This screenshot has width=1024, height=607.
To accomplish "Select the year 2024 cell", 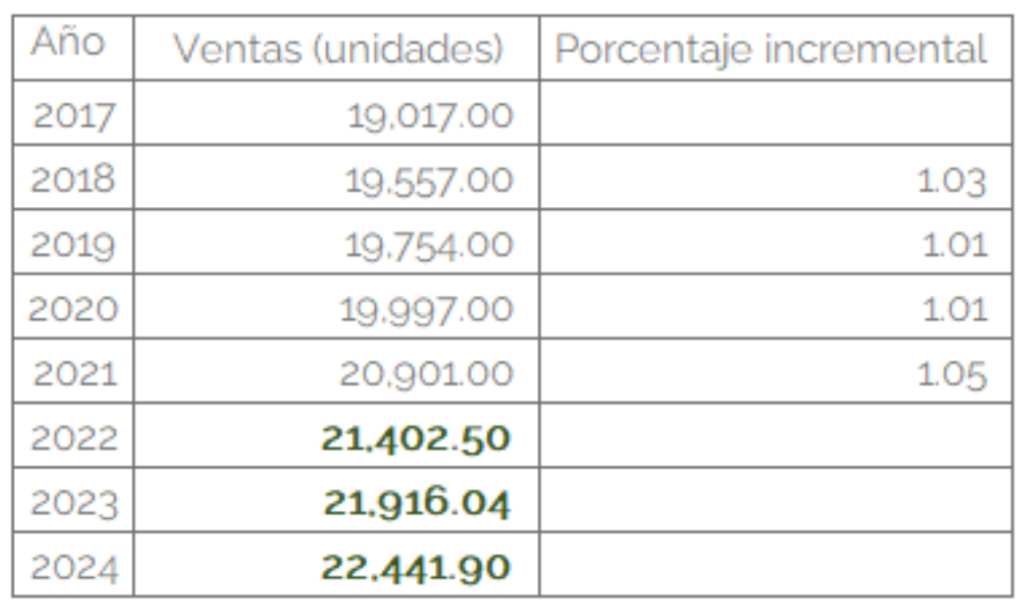I will point(73,565).
